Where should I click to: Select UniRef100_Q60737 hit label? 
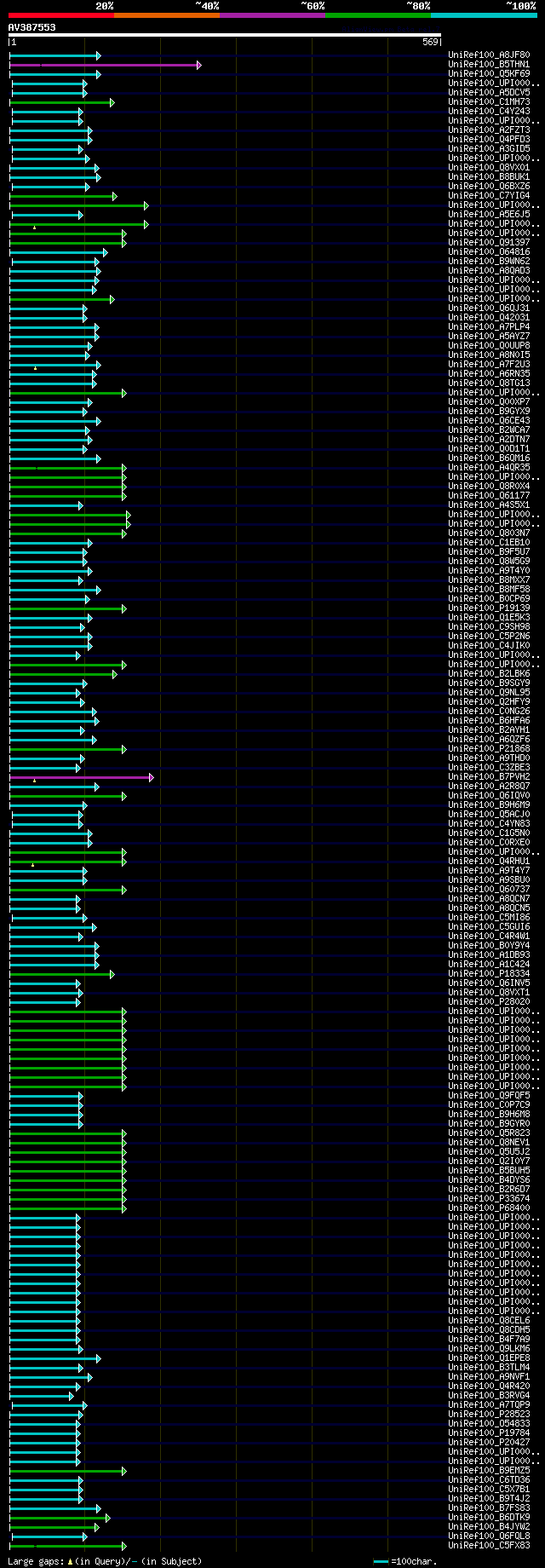(489, 890)
